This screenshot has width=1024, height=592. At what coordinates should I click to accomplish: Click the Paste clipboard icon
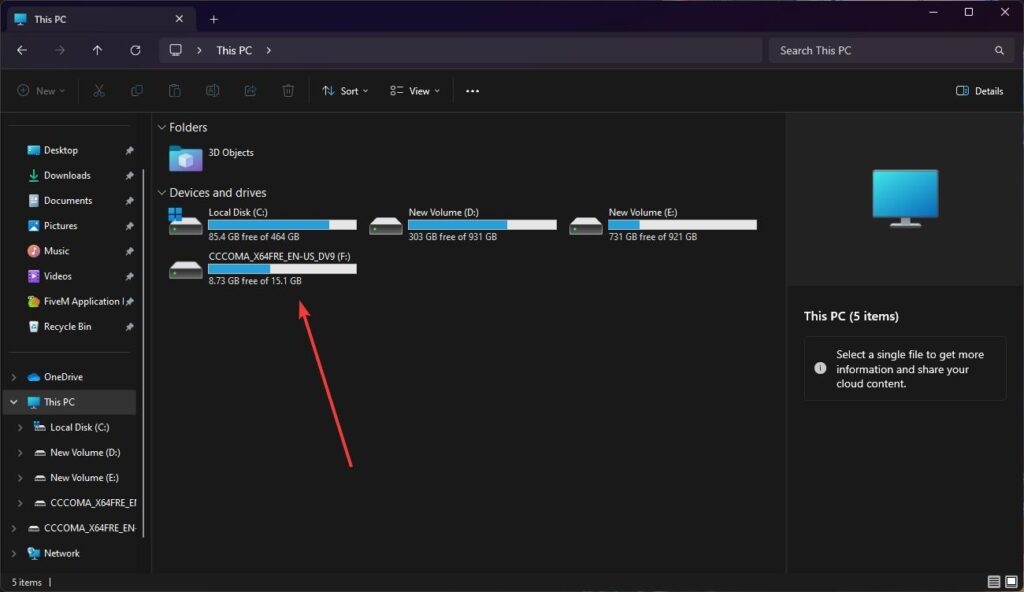coord(174,91)
